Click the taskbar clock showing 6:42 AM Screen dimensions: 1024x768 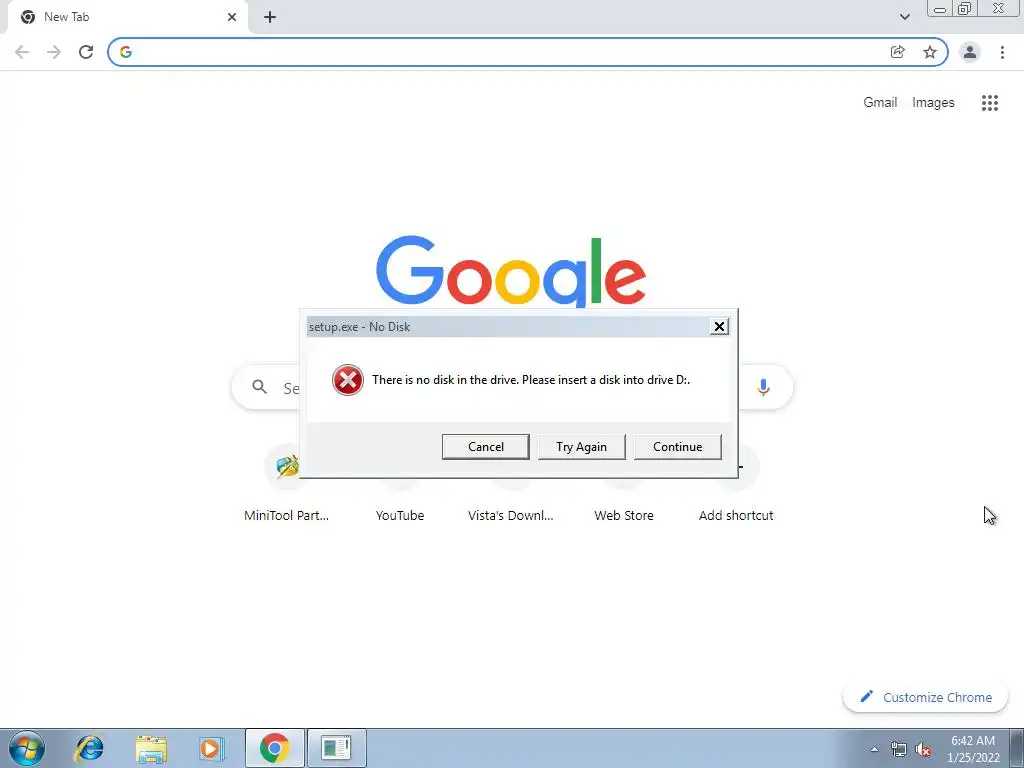click(x=973, y=749)
